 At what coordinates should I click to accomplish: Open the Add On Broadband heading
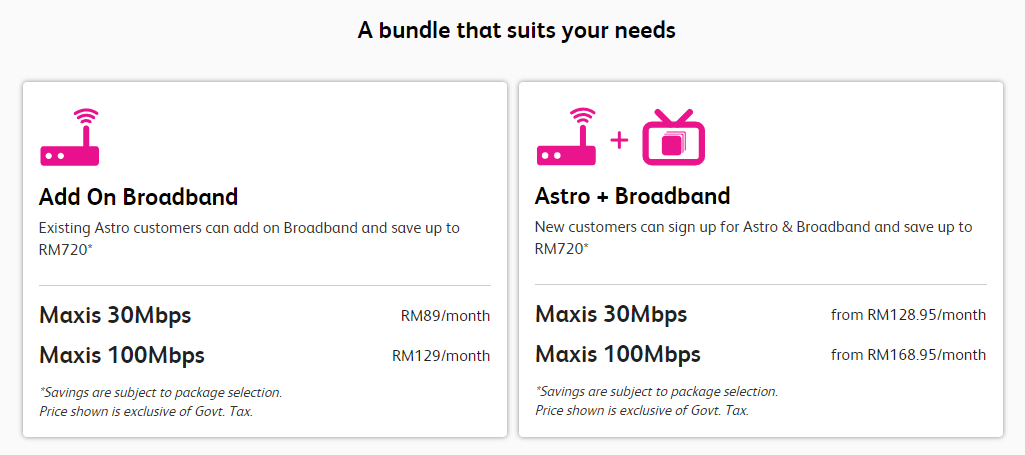point(138,196)
